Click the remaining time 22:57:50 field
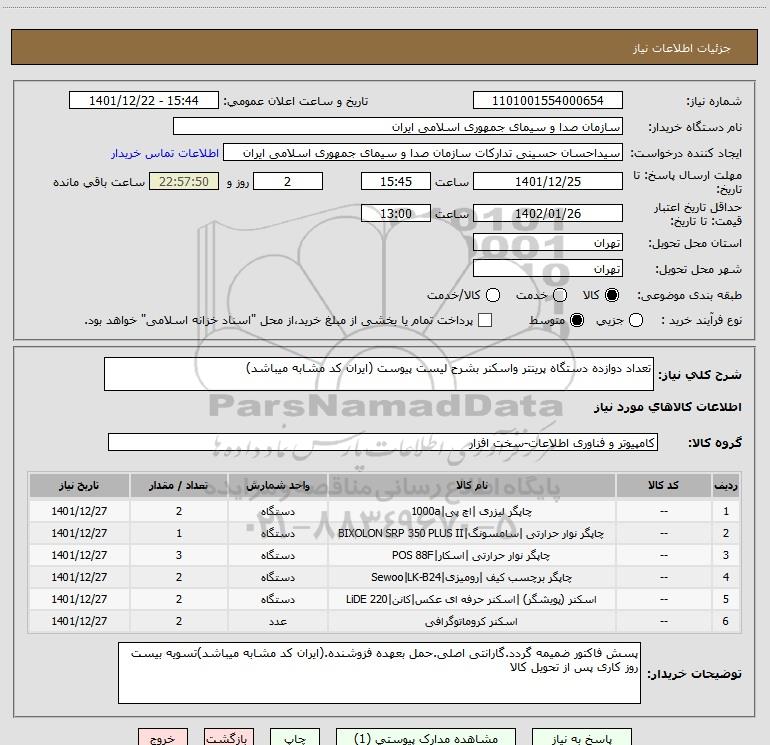The height and width of the screenshot is (745, 770). [184, 181]
